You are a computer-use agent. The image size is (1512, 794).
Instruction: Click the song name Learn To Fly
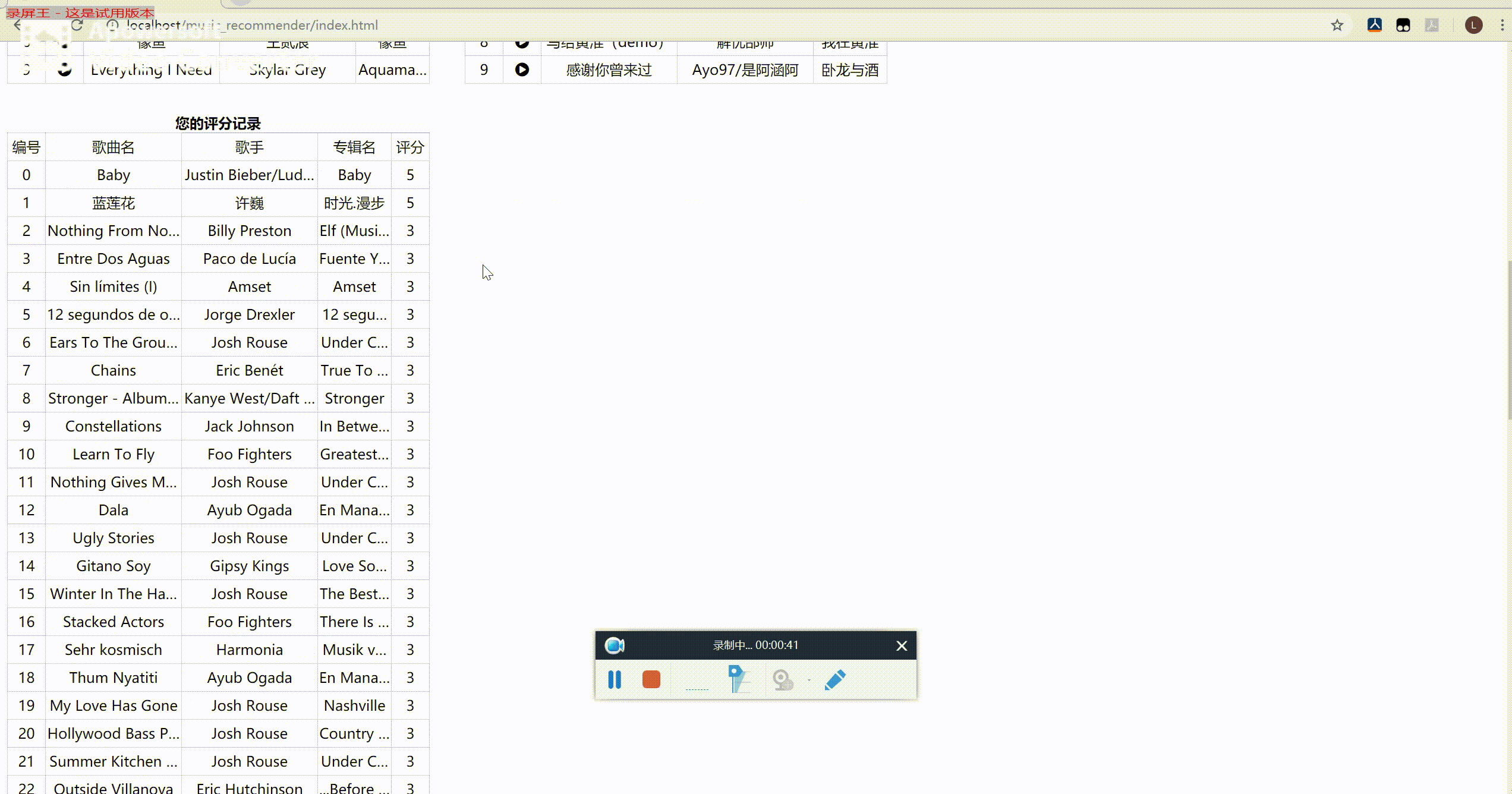[114, 454]
